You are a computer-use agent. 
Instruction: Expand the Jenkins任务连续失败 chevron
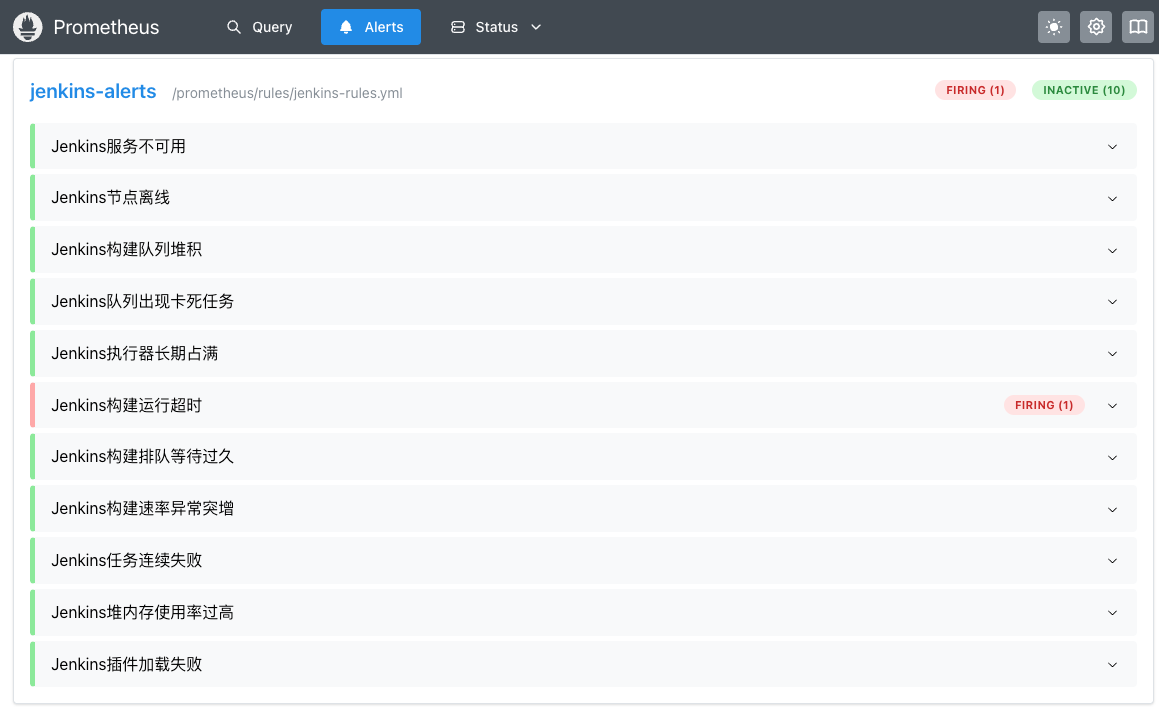click(1112, 561)
